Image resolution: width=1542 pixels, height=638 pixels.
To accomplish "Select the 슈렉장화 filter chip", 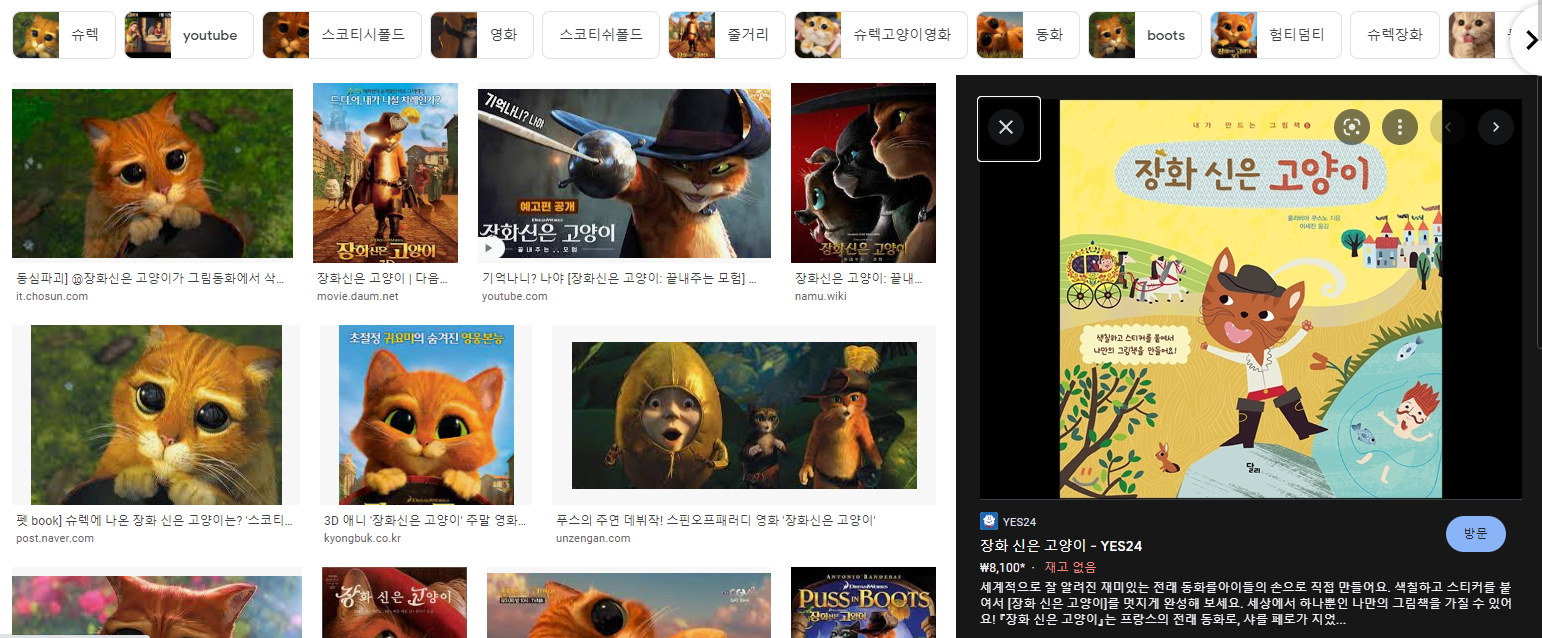I will [x=1394, y=35].
